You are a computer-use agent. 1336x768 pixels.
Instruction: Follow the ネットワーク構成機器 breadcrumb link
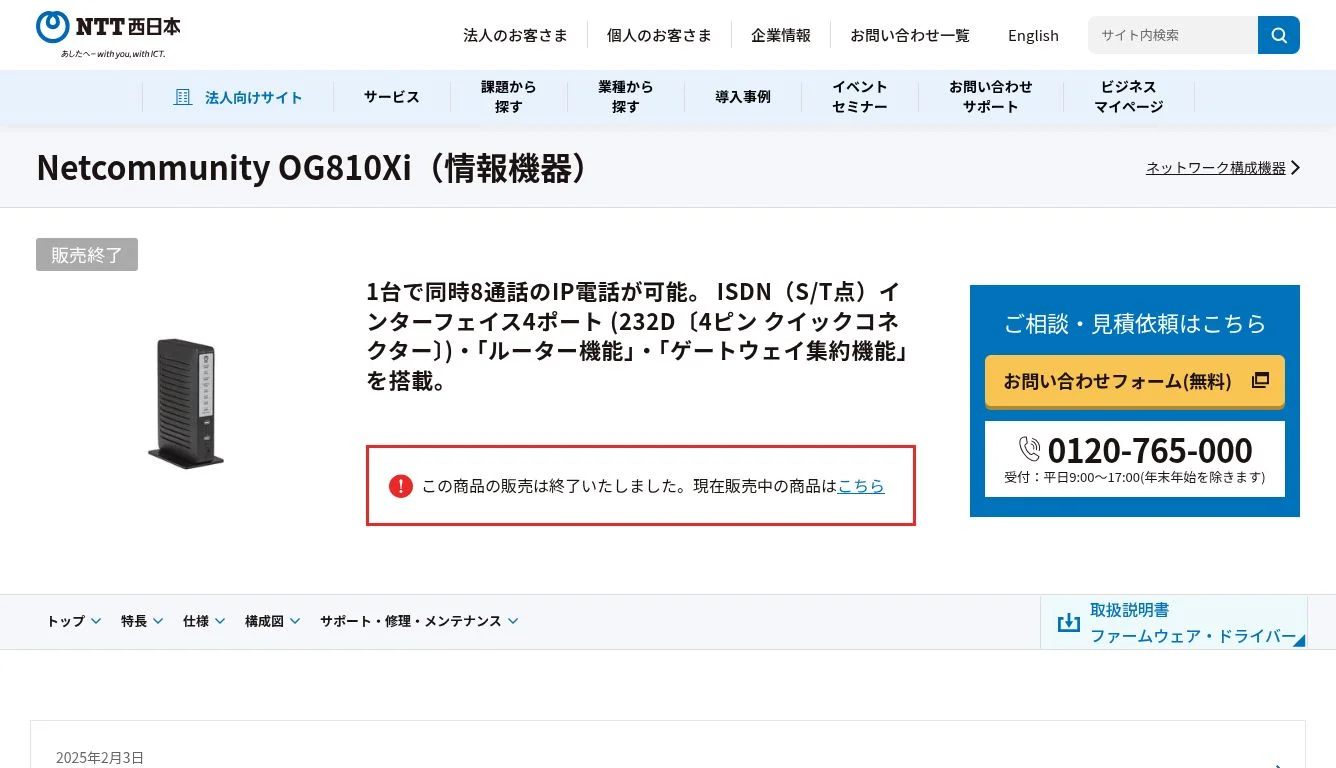[1216, 168]
